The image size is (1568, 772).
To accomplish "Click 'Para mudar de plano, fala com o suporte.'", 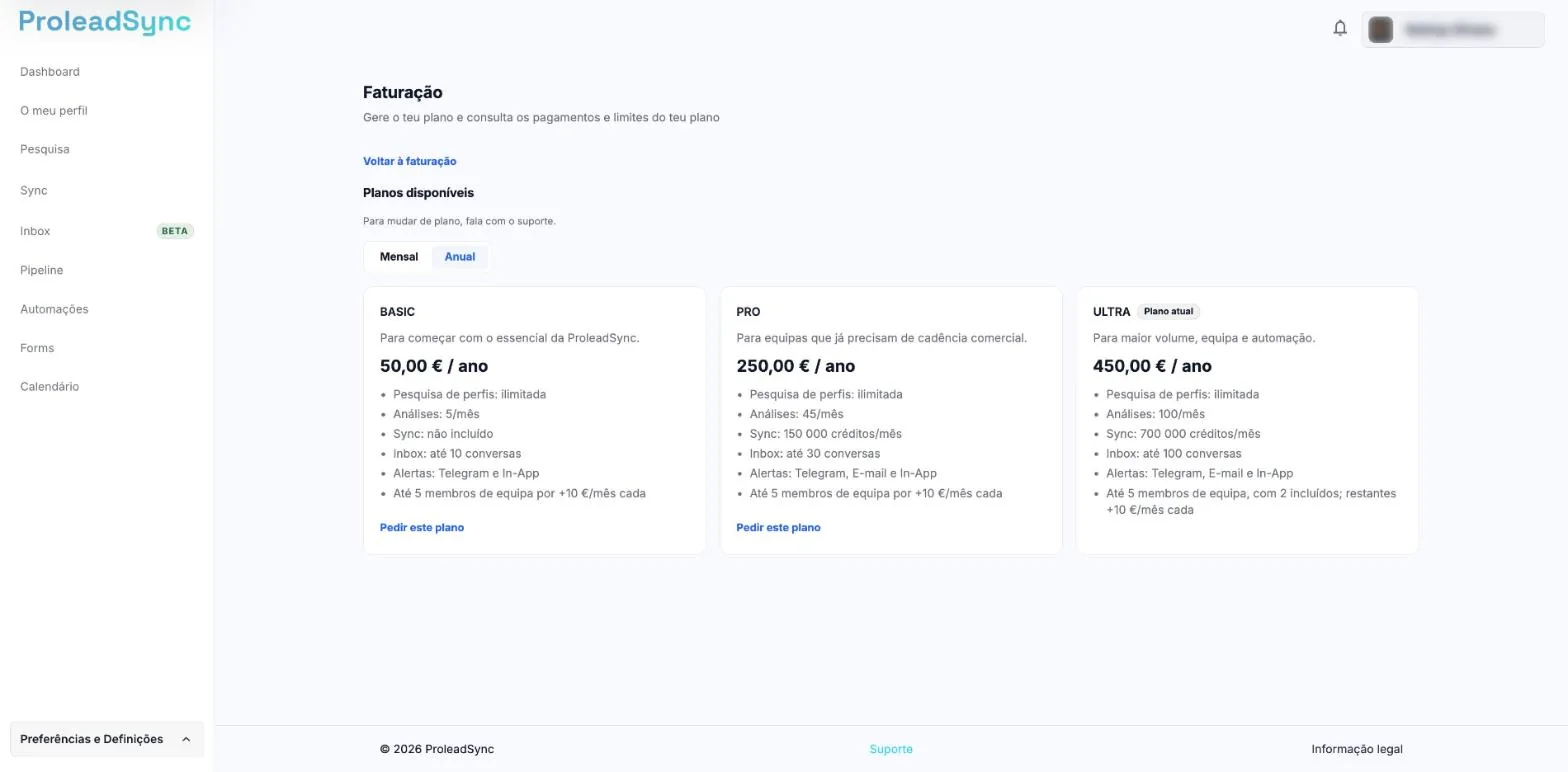I will [459, 222].
